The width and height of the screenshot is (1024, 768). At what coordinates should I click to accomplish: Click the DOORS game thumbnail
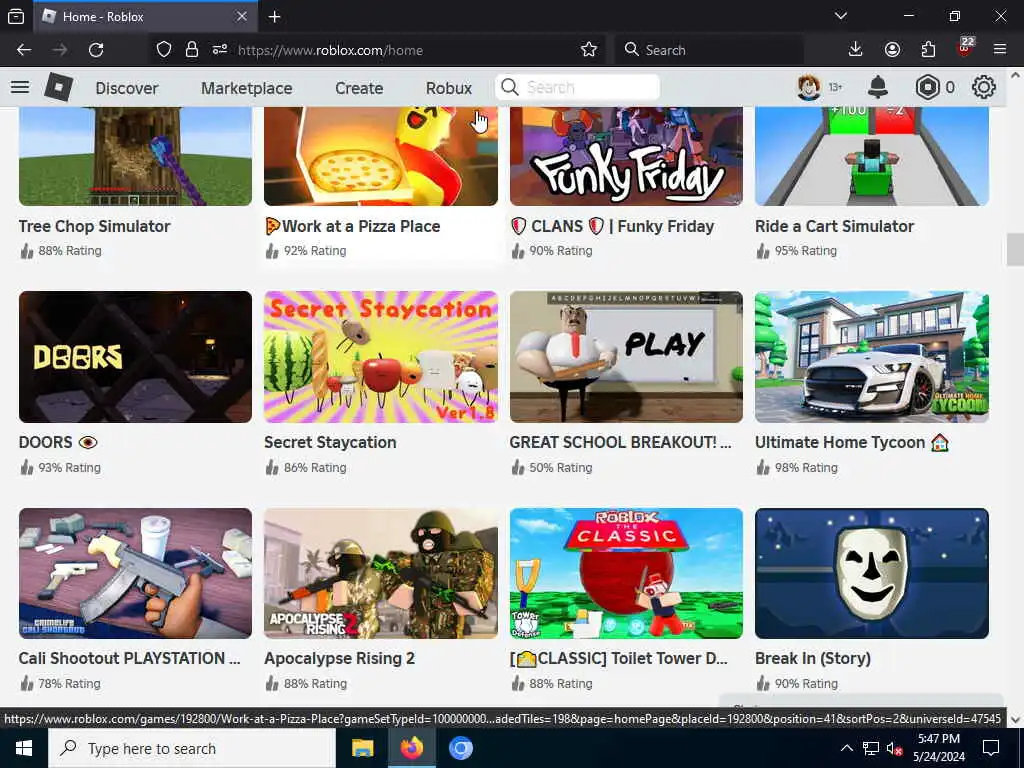[135, 357]
